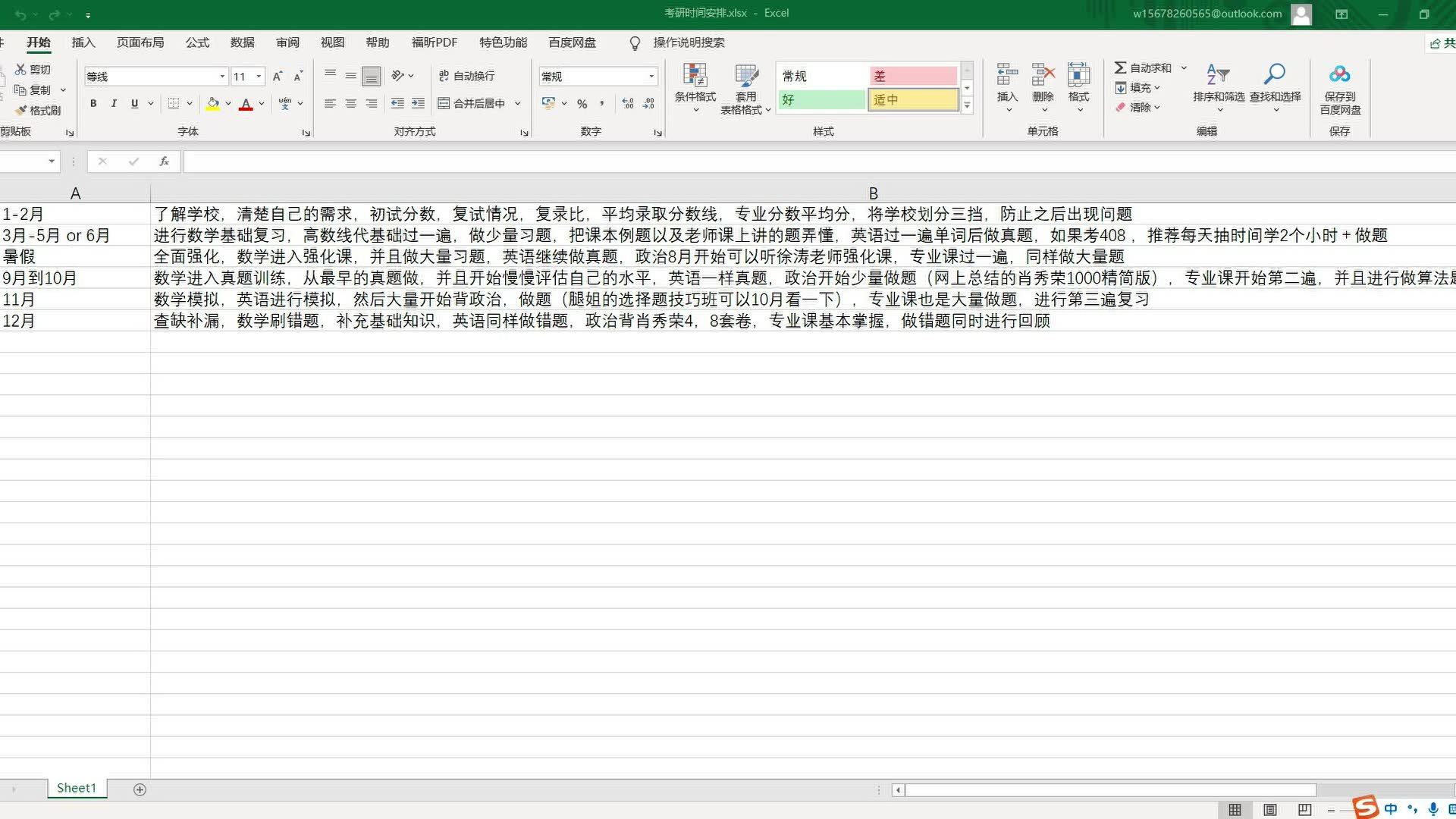Expand the font name dropdown
The image size is (1456, 819).
tap(222, 77)
